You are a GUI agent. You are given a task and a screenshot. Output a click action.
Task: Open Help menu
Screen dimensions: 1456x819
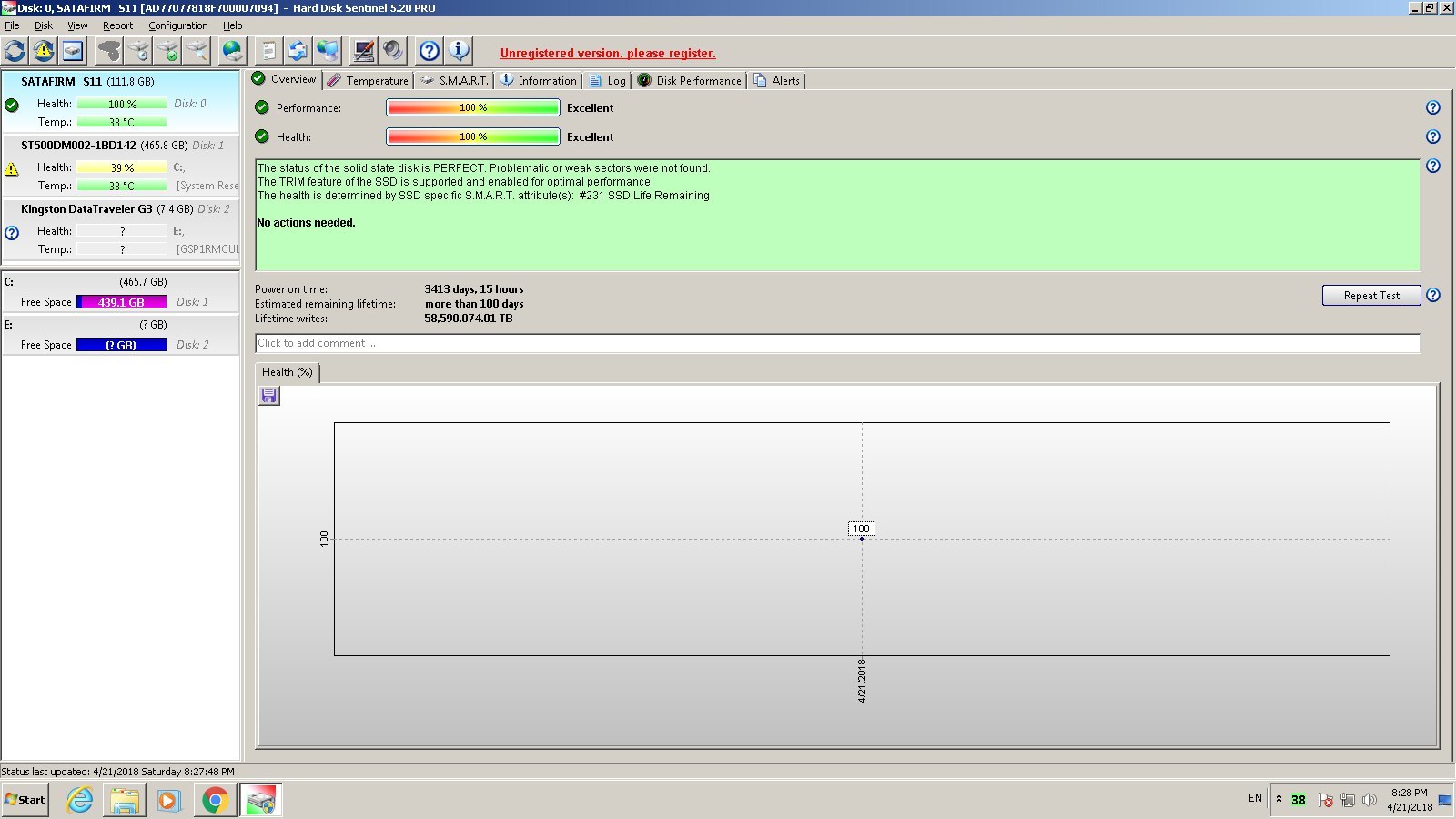[x=233, y=25]
